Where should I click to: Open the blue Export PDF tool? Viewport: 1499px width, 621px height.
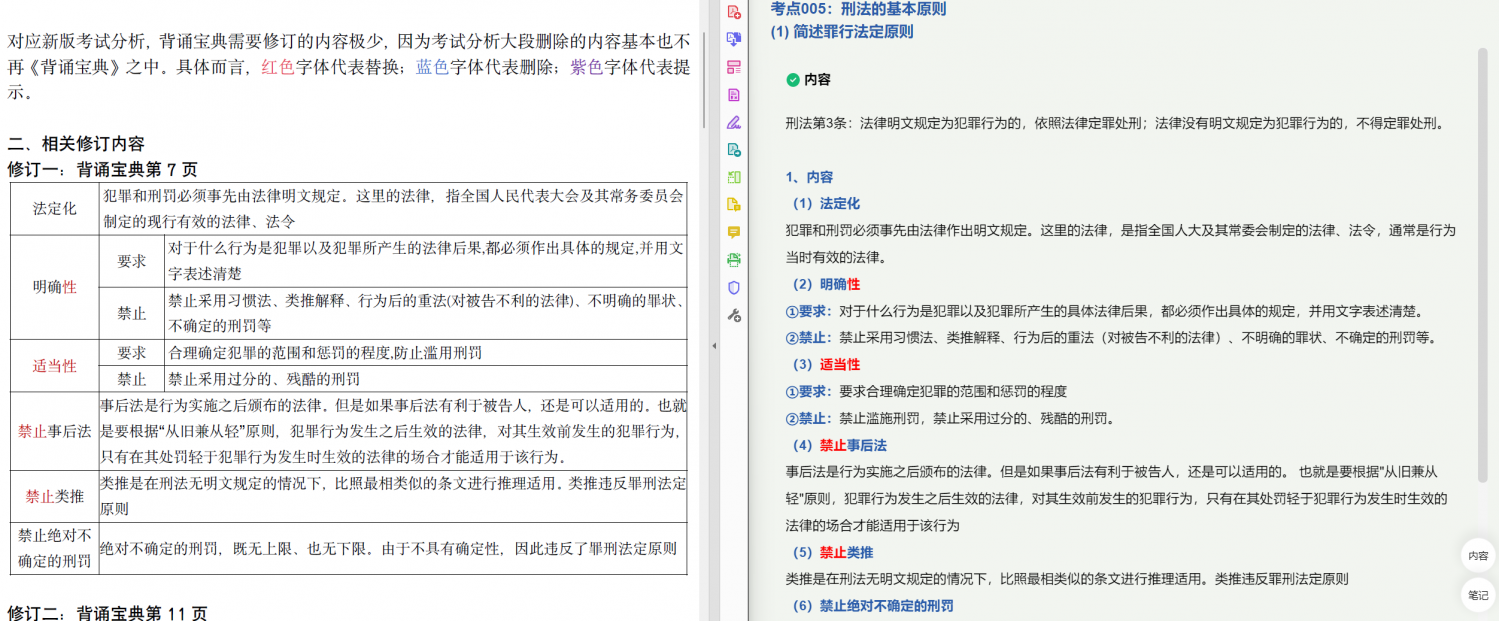point(734,39)
